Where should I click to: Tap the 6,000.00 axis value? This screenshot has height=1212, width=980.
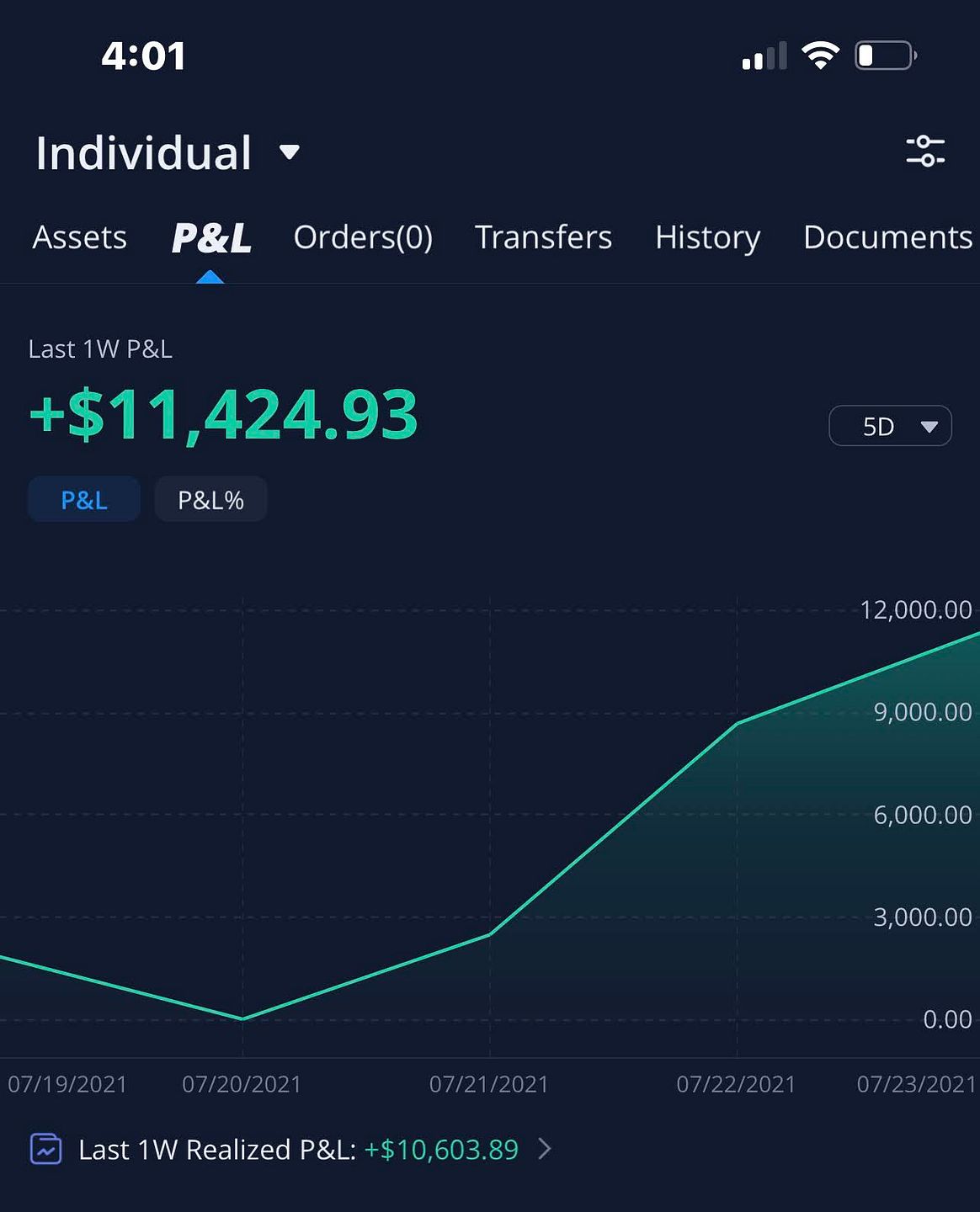(923, 816)
